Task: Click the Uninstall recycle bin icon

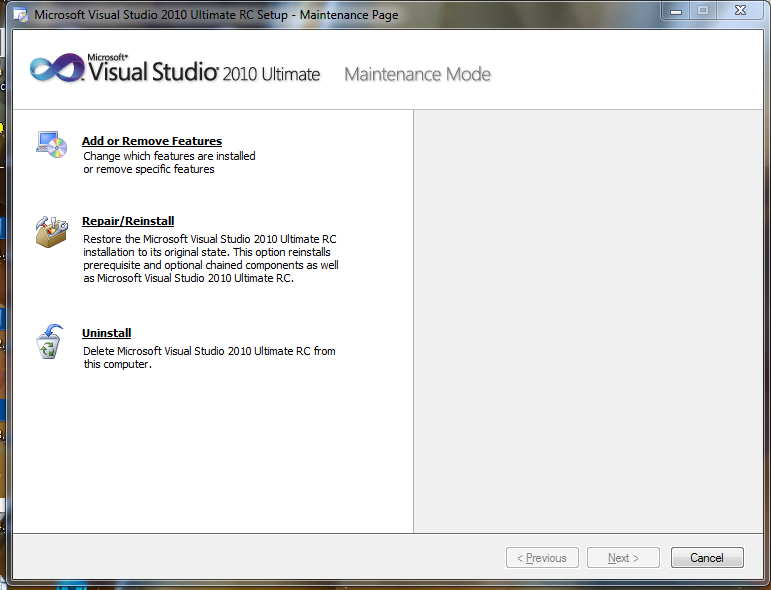Action: point(49,342)
